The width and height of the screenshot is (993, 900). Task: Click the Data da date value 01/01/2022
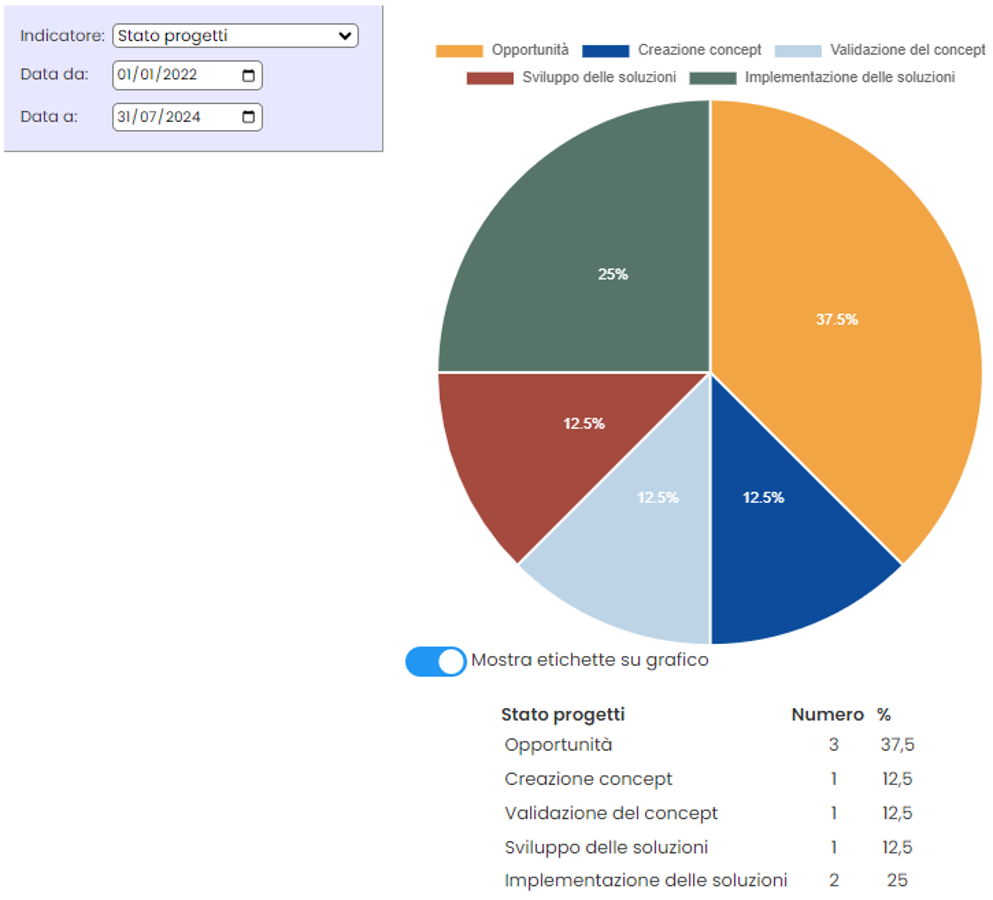pyautogui.click(x=157, y=75)
